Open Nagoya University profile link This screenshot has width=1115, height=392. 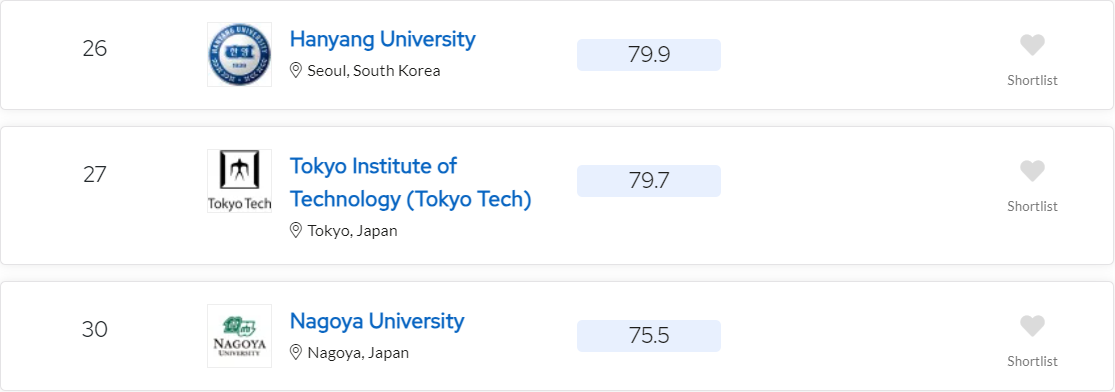(377, 321)
